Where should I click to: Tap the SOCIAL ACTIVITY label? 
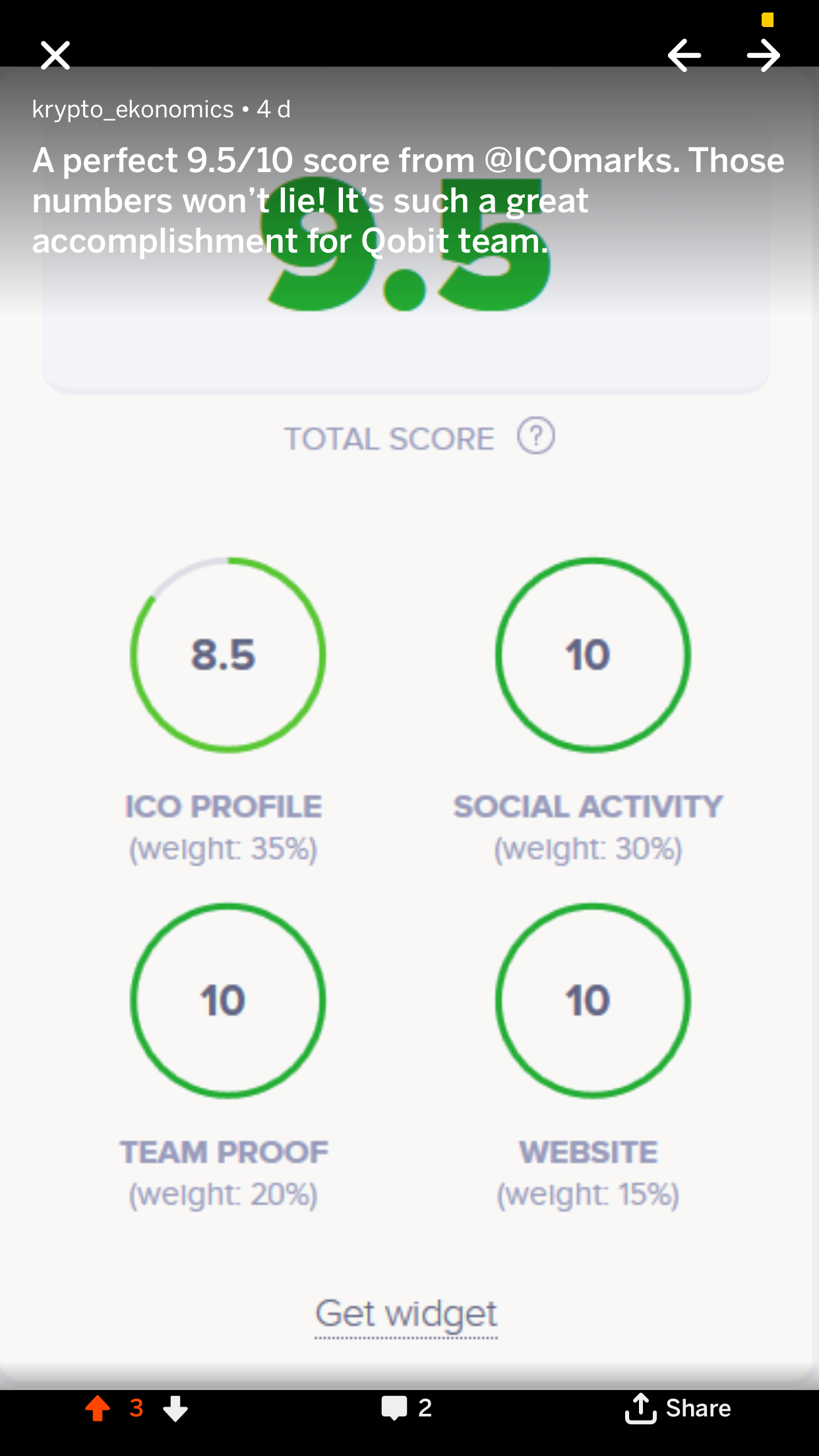point(588,806)
